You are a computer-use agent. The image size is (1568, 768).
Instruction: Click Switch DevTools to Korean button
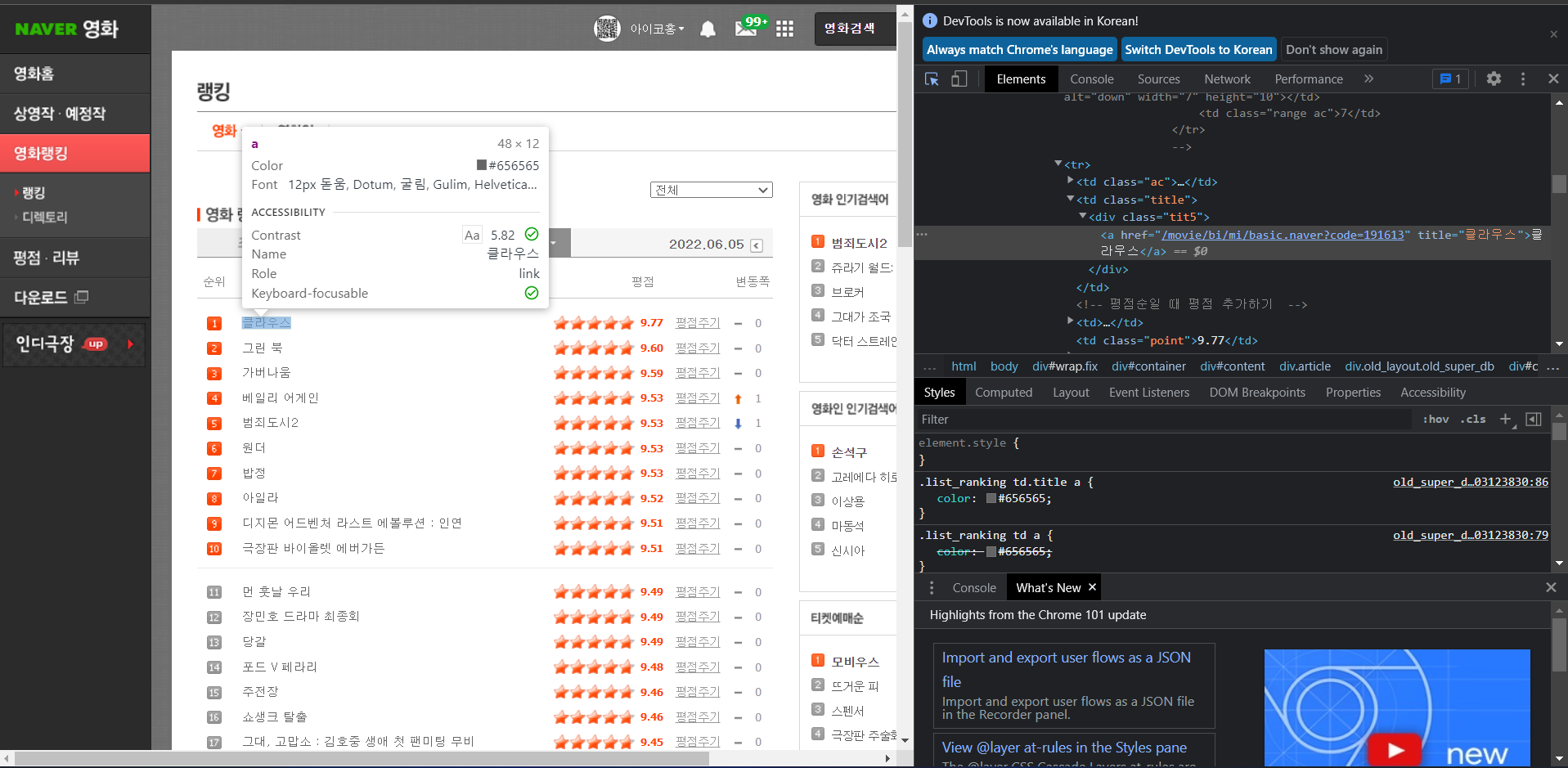click(x=1198, y=50)
